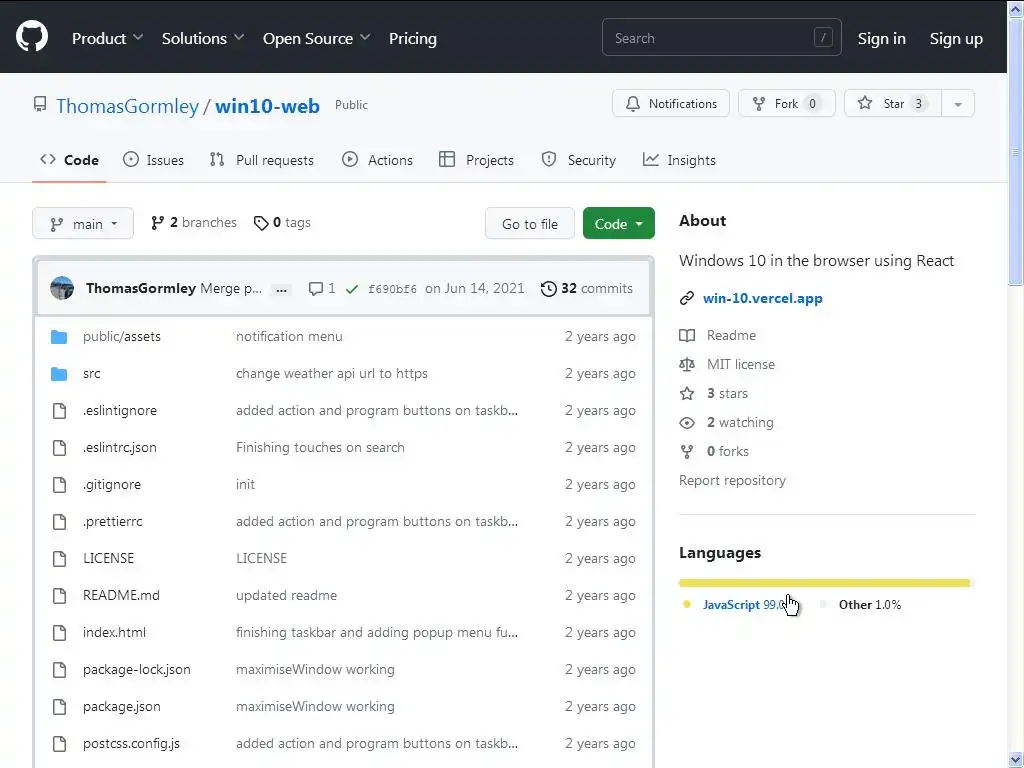This screenshot has height=768, width=1024.
Task: Click the tag icon beside 0 tags
Action: pyautogui.click(x=261, y=223)
